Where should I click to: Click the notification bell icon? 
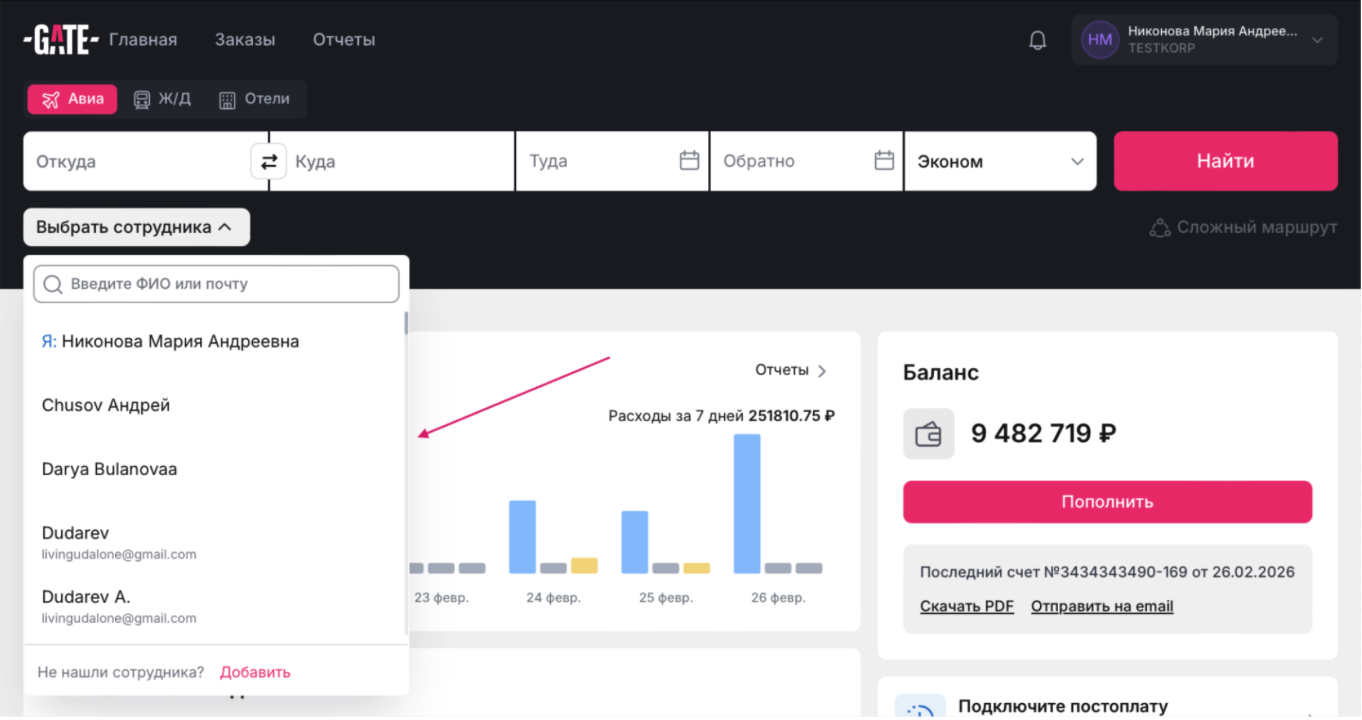coord(1038,40)
